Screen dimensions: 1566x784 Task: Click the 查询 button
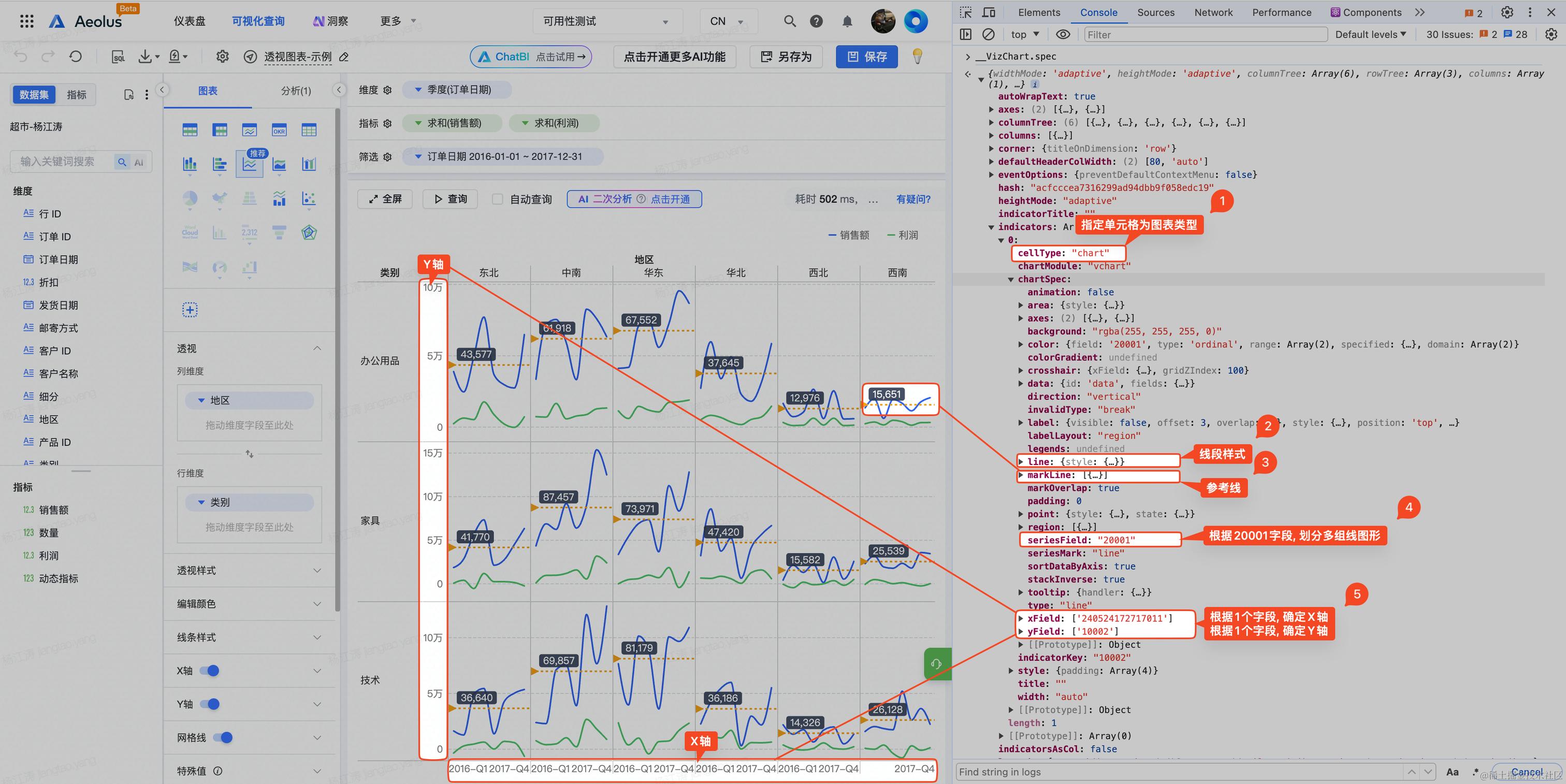pos(451,199)
